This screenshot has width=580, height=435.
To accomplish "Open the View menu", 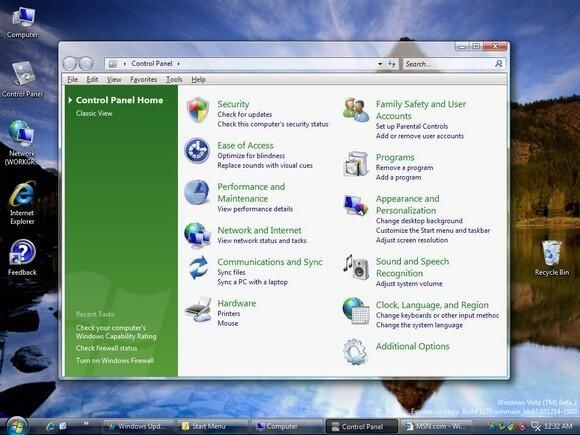I will pos(114,80).
